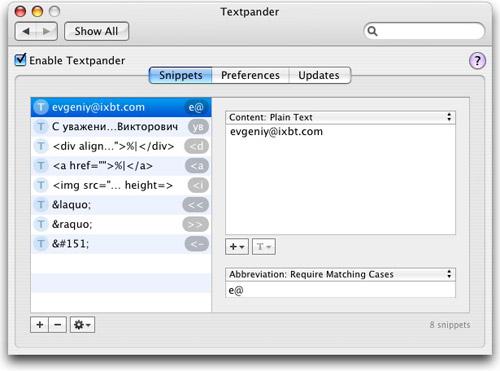Open Abbreviation: Require Matching Cases dropdown

coord(340,274)
